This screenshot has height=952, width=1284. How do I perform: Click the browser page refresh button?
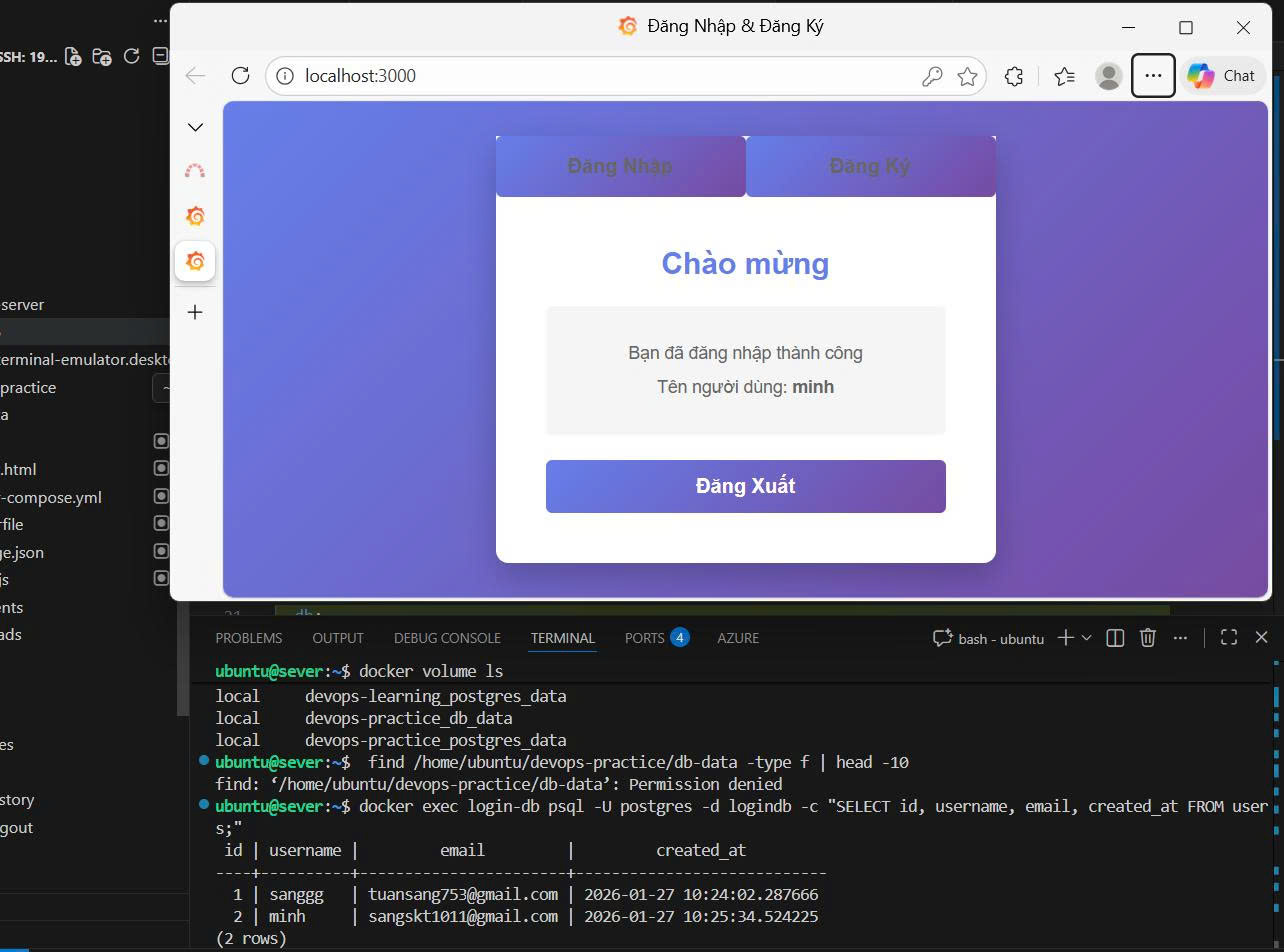[x=240, y=76]
